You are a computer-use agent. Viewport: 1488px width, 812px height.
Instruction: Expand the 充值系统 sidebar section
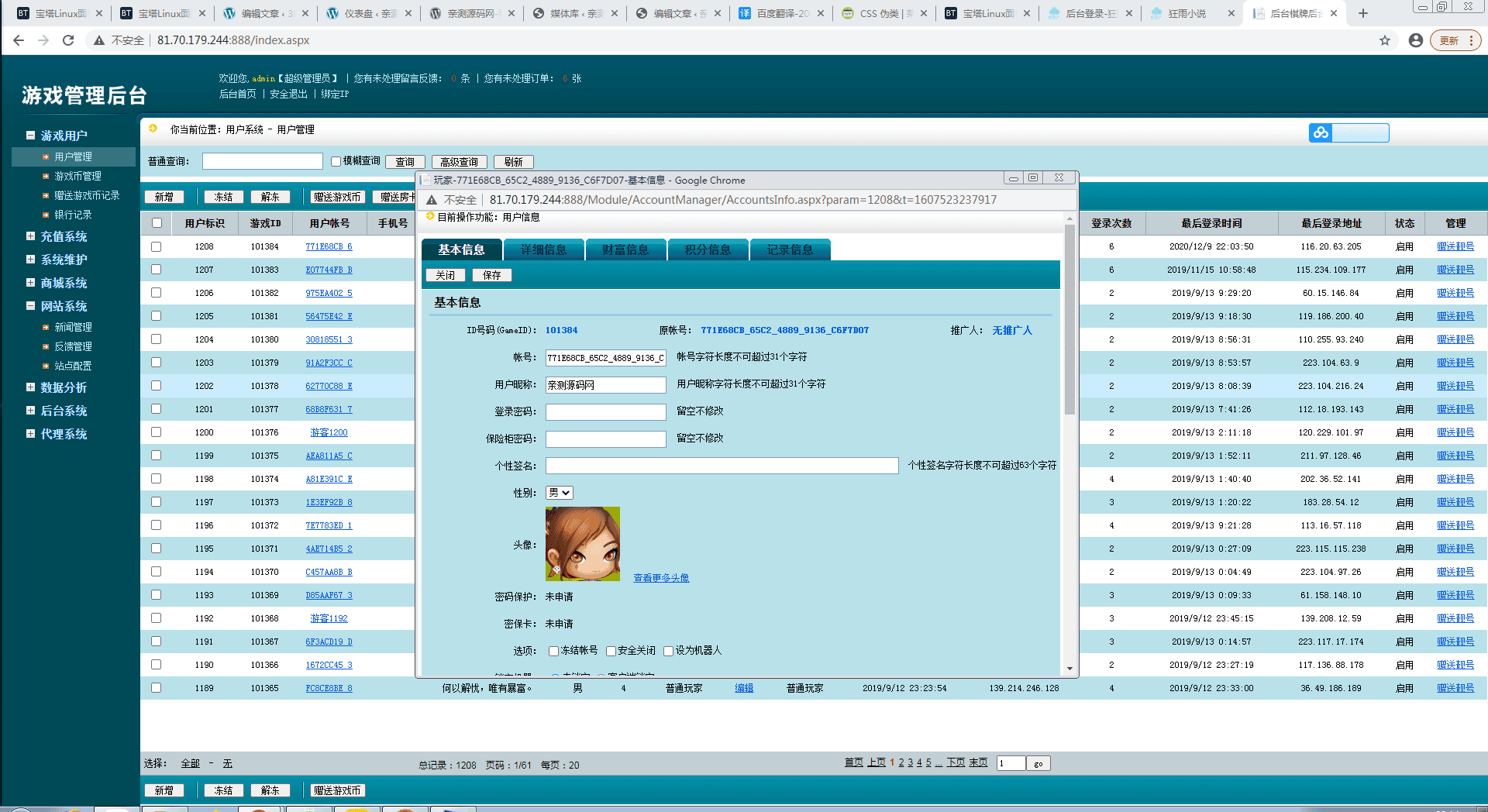pyautogui.click(x=29, y=236)
